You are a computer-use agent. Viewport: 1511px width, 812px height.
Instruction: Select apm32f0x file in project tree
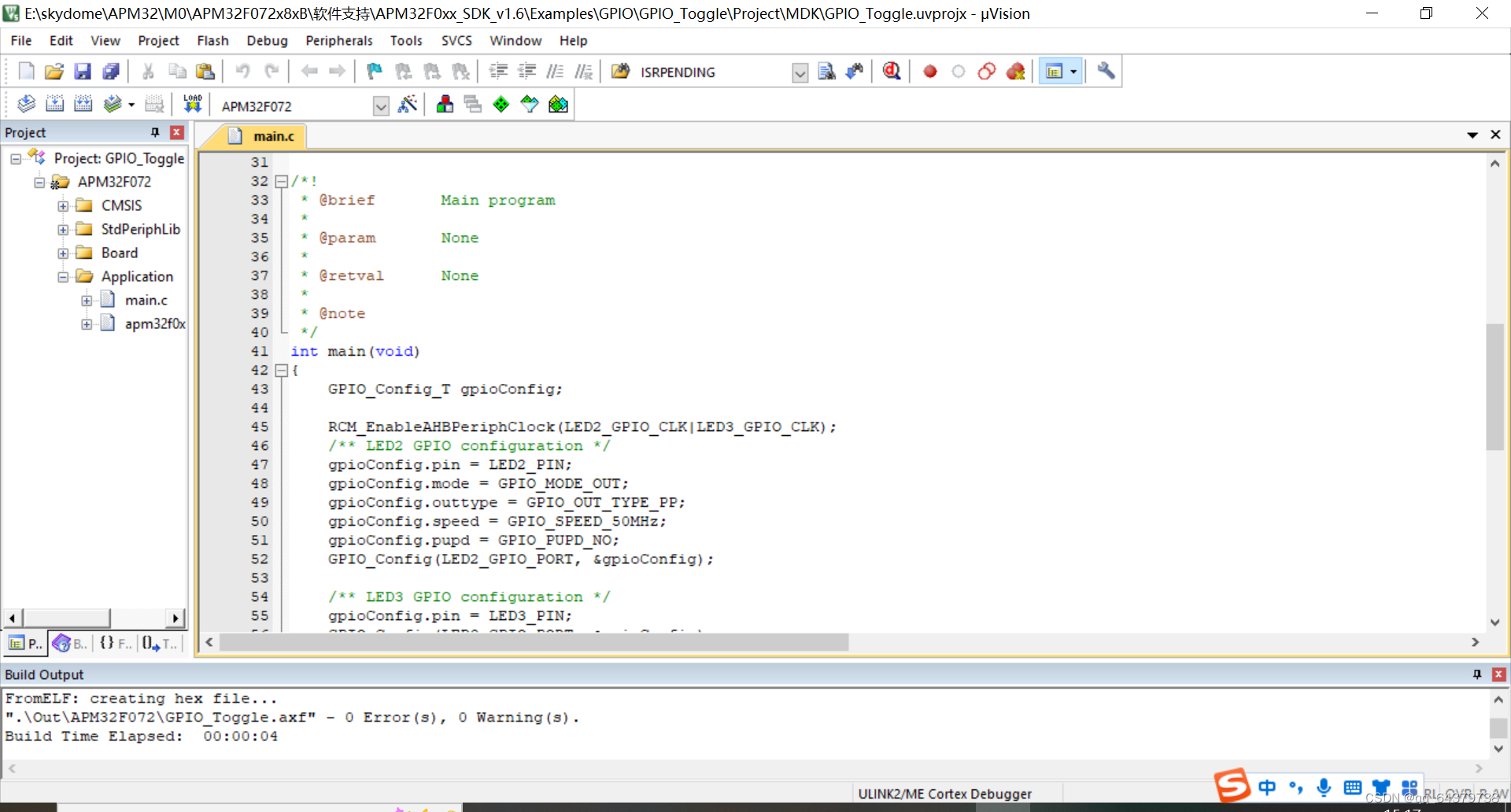(155, 323)
